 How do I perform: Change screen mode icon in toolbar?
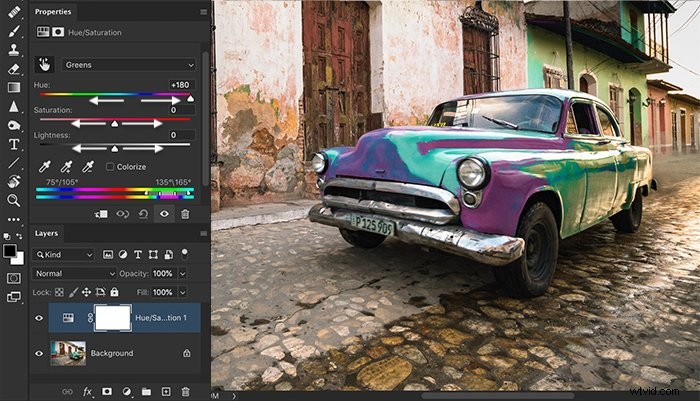[x=14, y=297]
